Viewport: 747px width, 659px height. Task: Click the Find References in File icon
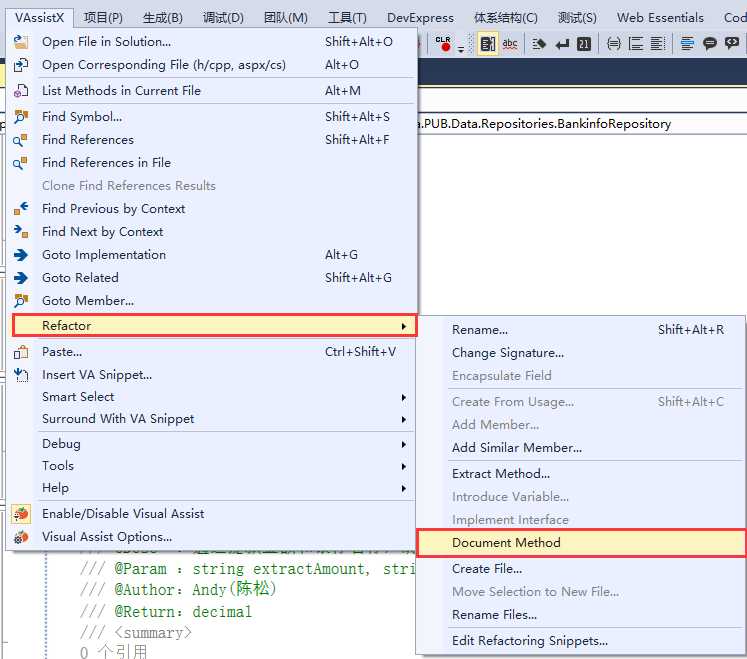(x=20, y=162)
